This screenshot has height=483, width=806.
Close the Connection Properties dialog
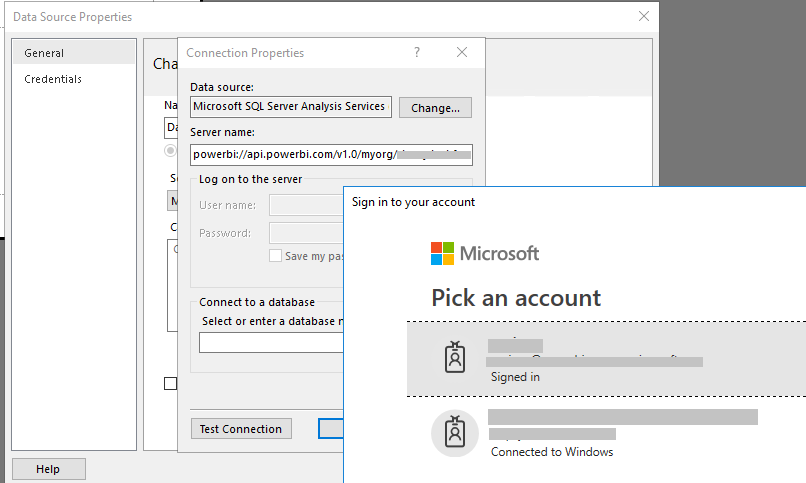[x=462, y=52]
